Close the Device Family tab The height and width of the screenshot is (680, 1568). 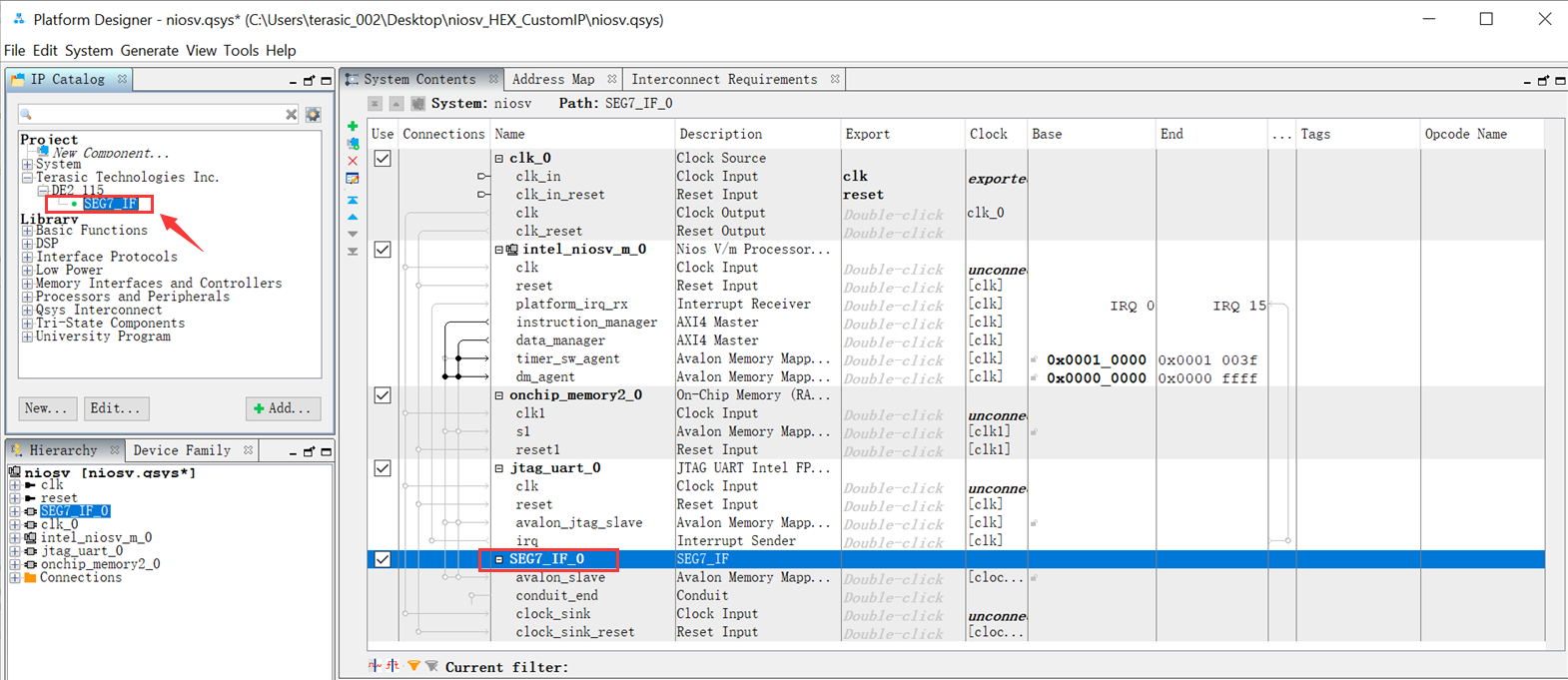248,450
